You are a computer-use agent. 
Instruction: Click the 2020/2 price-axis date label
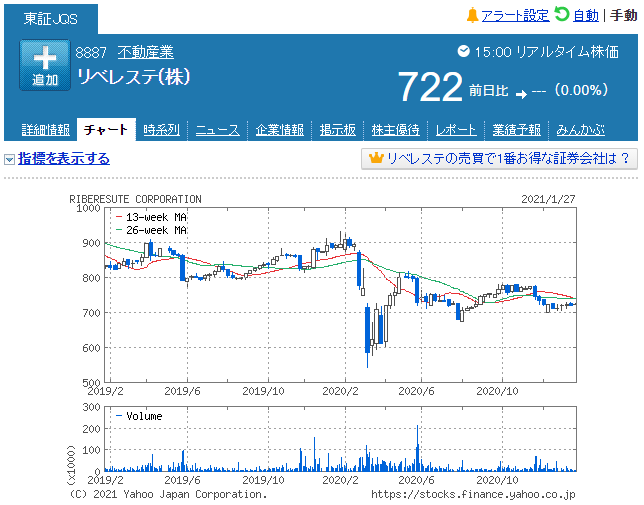[340, 391]
